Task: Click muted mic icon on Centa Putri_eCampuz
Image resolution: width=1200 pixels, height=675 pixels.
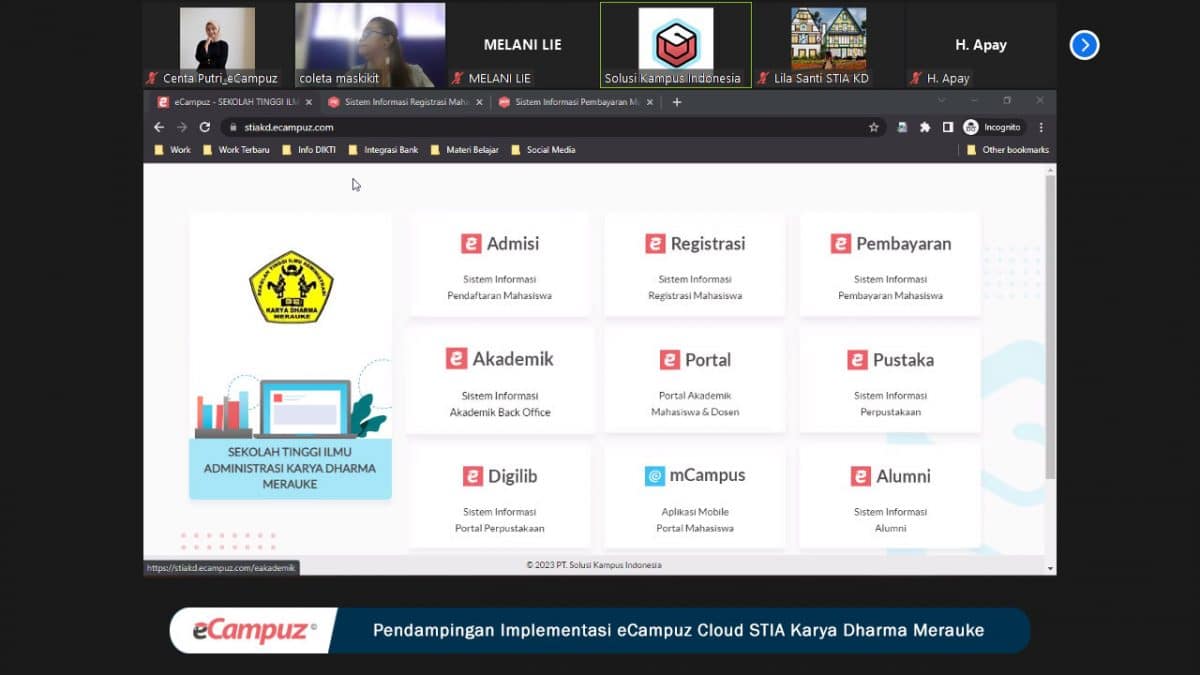Action: coord(153,78)
